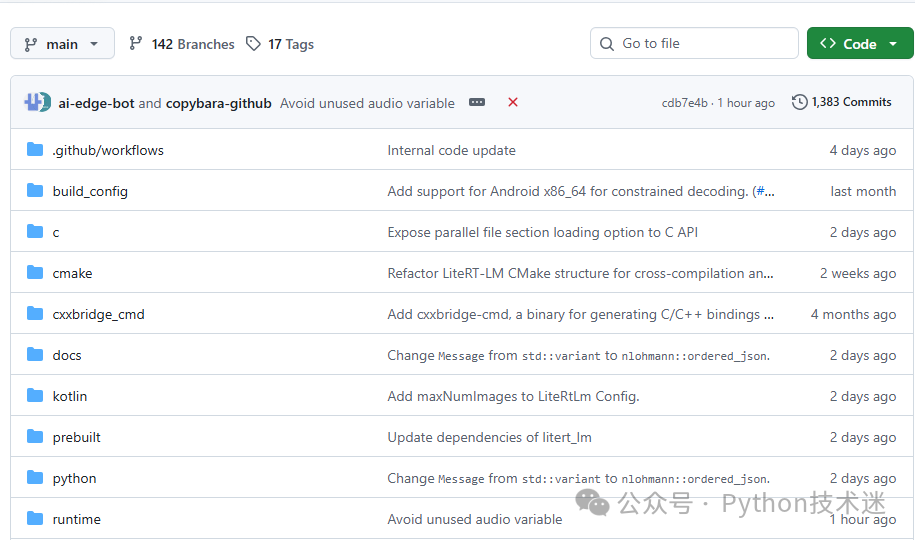Click the folder icon next to cmake
Screen dimensions: 915x540
(x=35, y=273)
